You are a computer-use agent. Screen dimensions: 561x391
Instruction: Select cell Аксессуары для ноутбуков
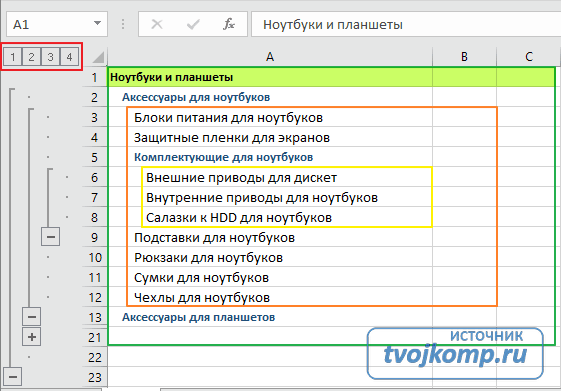[270, 97]
